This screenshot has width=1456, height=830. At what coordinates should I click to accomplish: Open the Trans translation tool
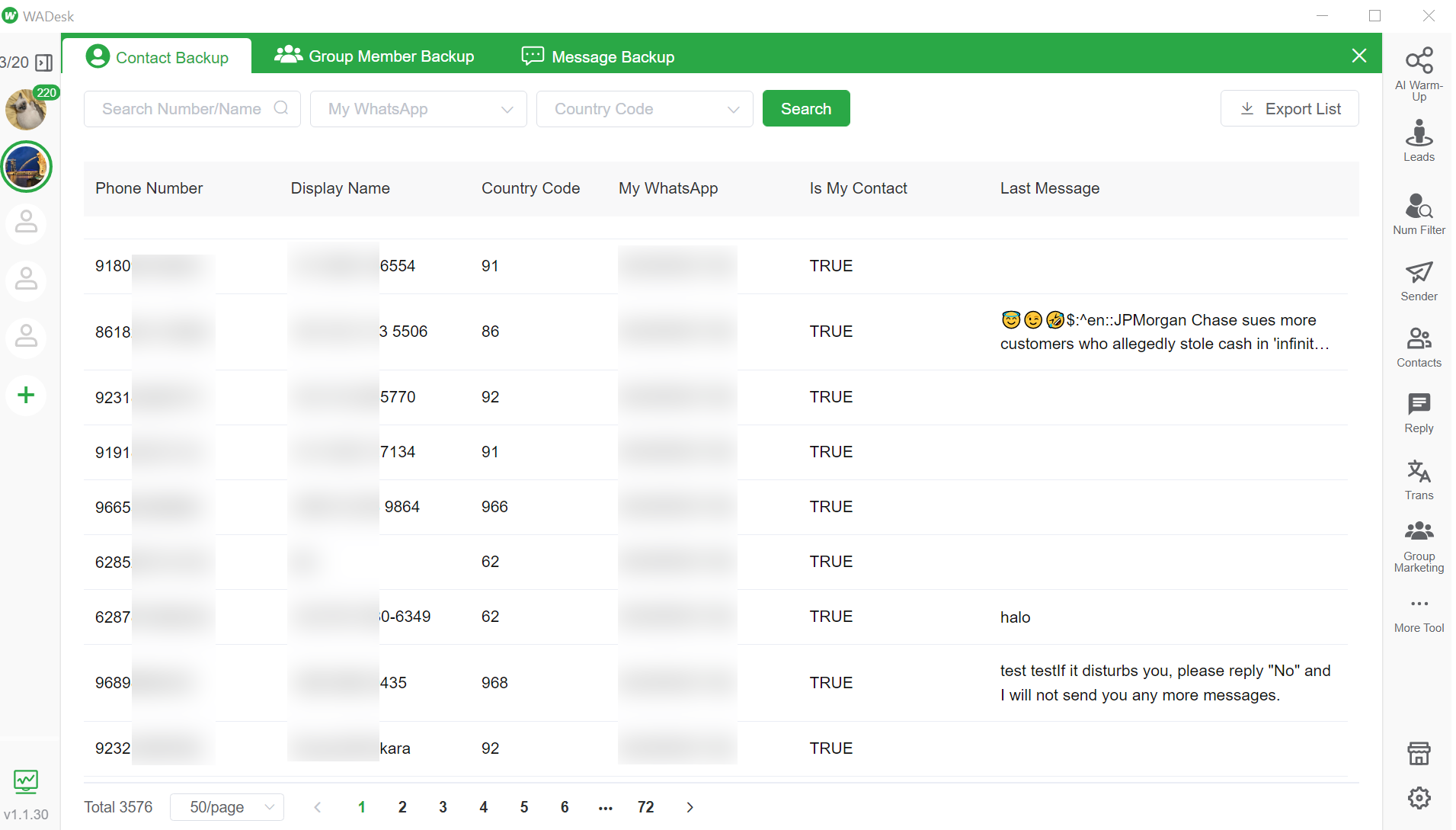tap(1418, 479)
